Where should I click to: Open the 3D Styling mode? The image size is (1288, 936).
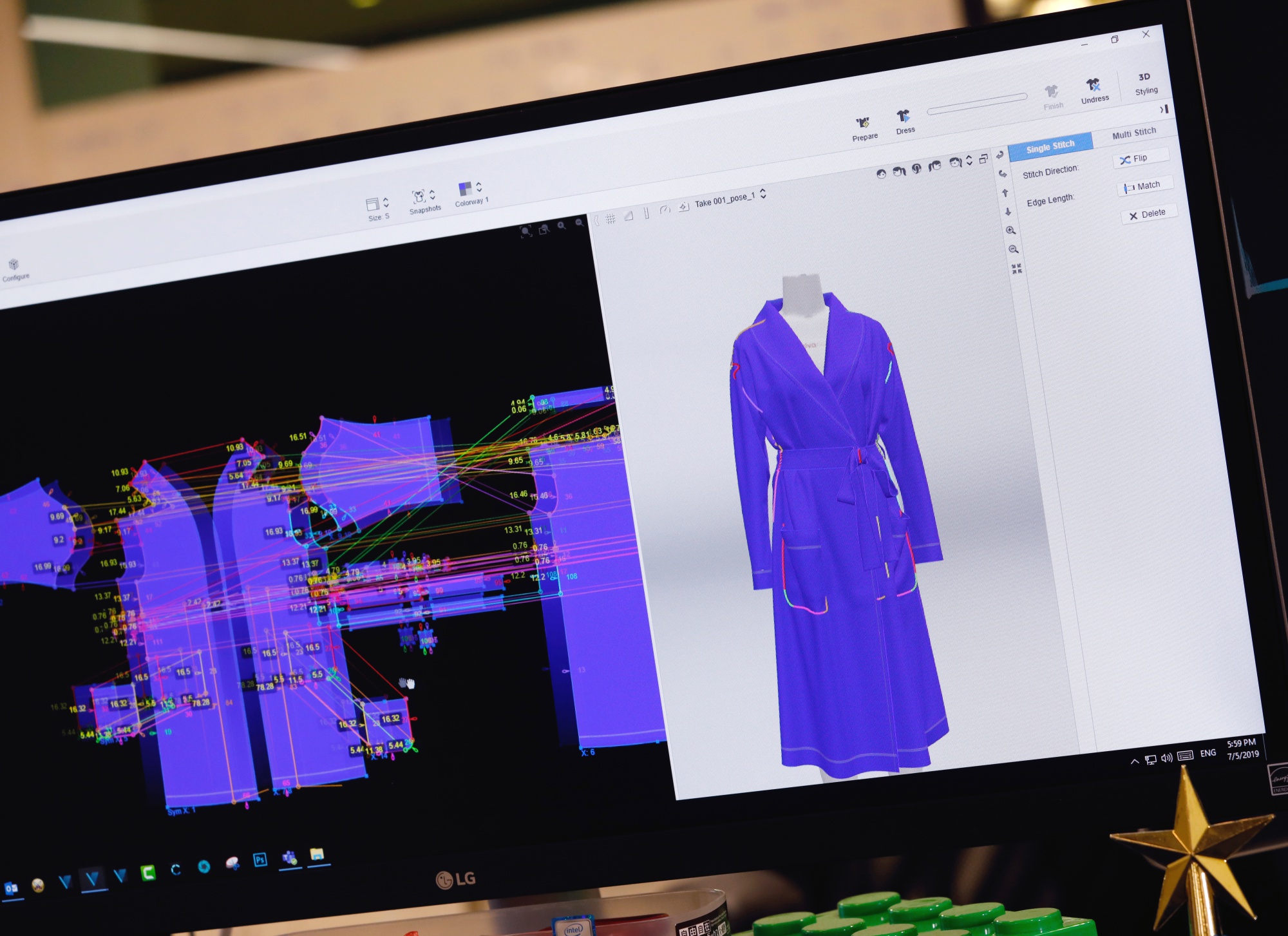tap(1145, 83)
